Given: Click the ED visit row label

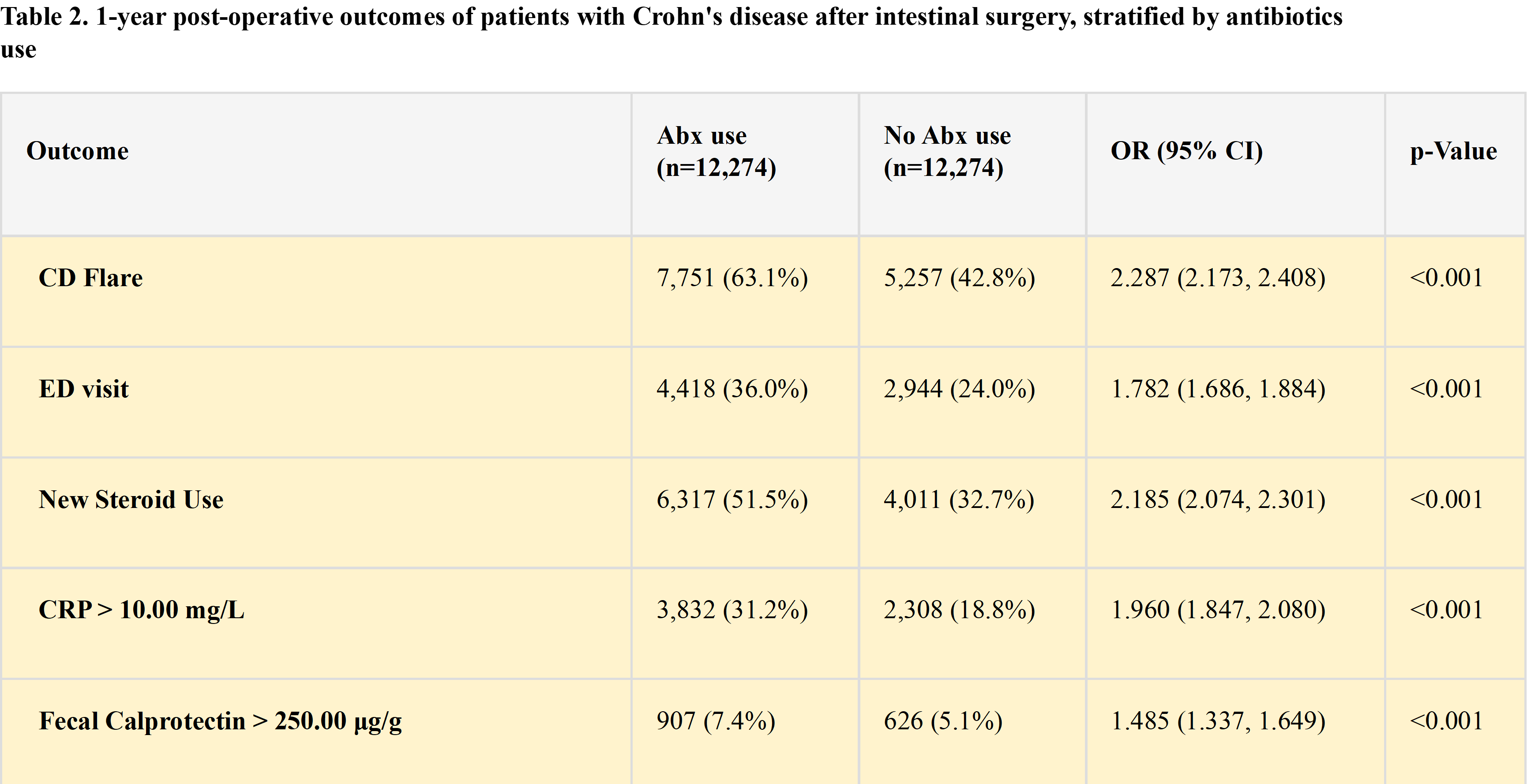Looking at the screenshot, I should [x=83, y=389].
